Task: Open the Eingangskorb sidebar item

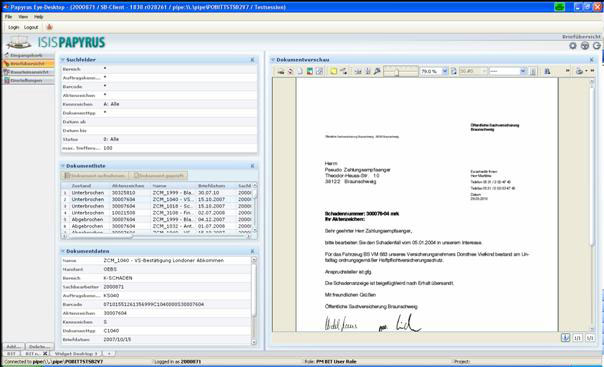Action: click(28, 55)
